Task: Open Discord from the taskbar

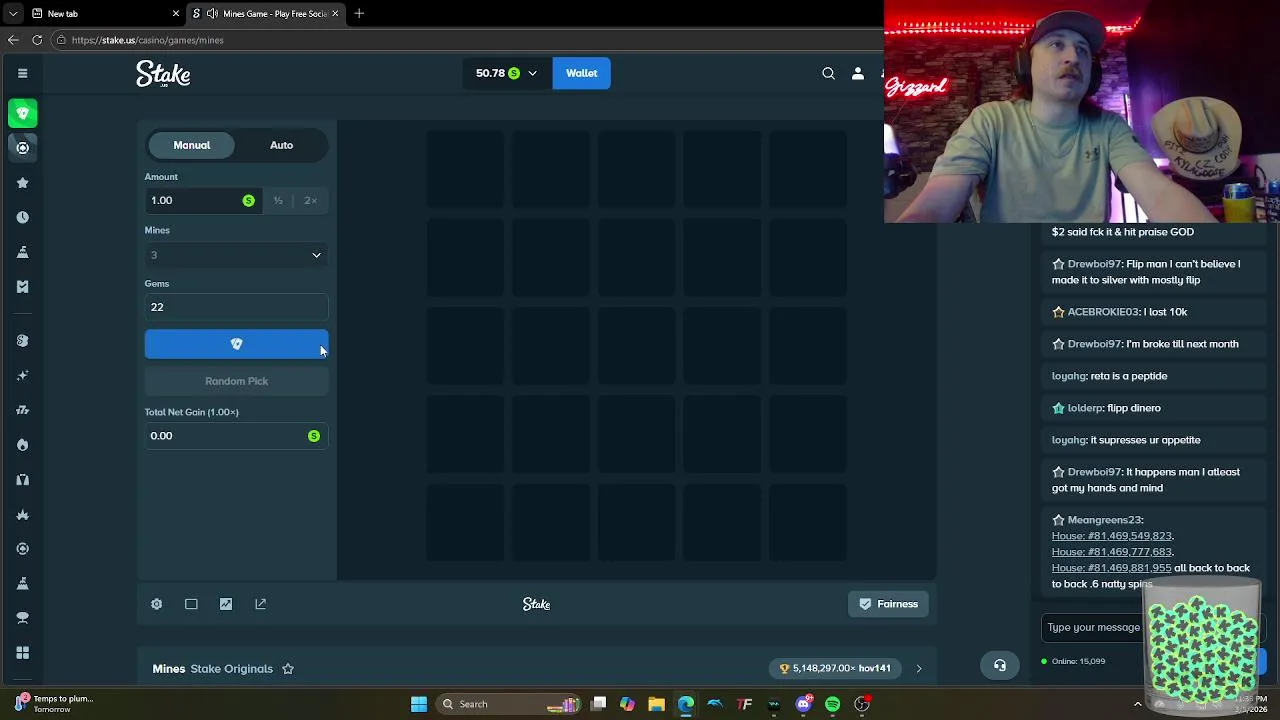Action: (x=803, y=704)
